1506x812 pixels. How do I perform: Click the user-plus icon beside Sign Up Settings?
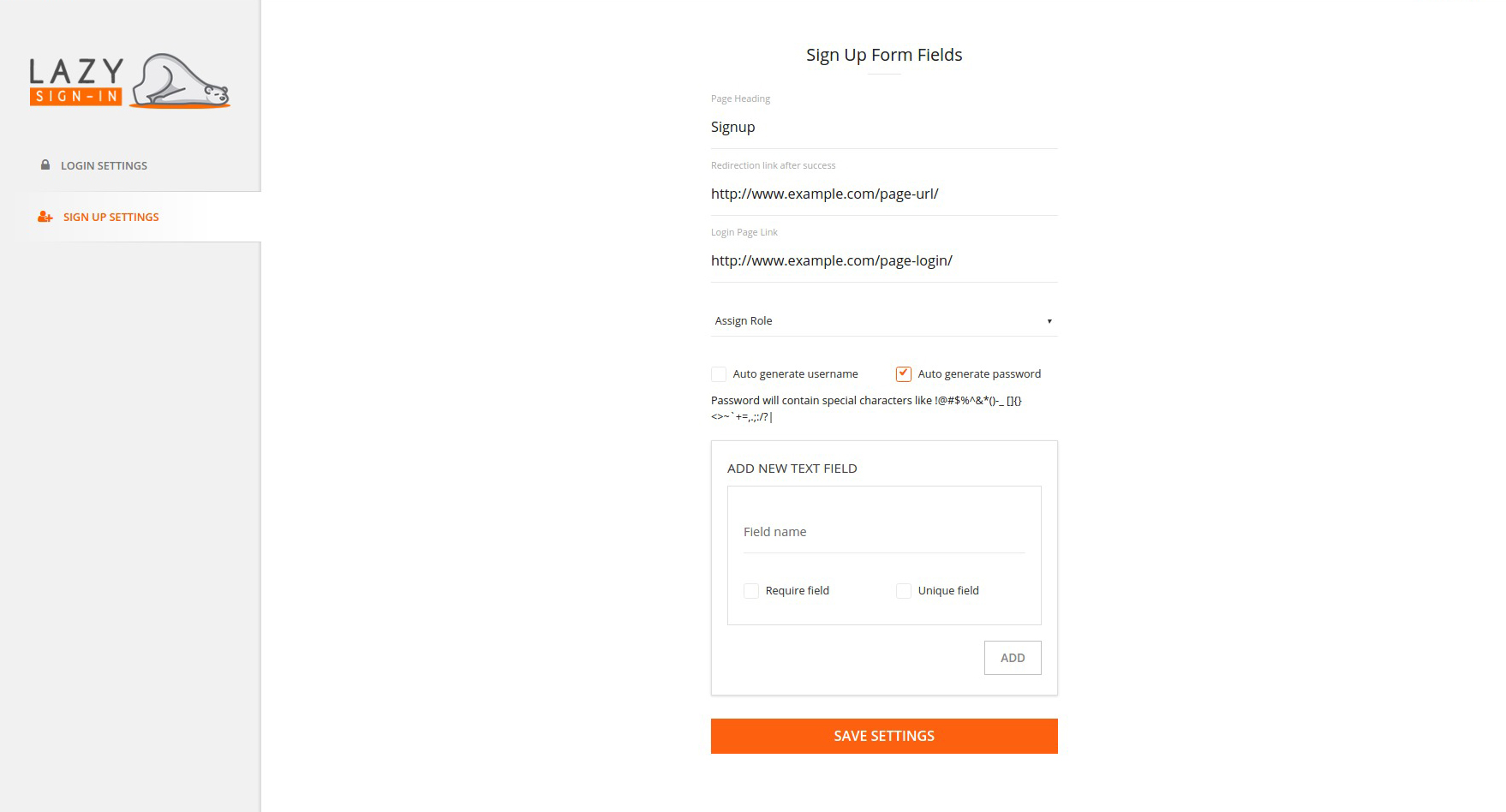pos(43,217)
